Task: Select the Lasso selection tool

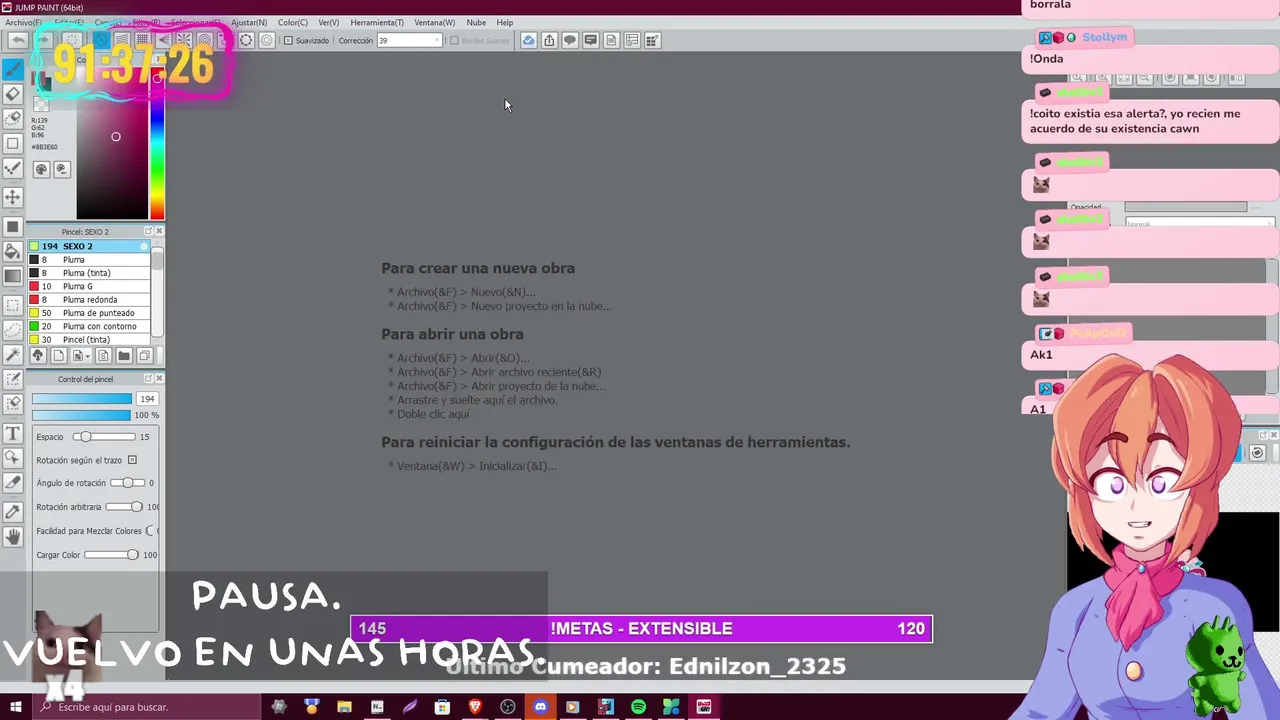Action: click(12, 329)
